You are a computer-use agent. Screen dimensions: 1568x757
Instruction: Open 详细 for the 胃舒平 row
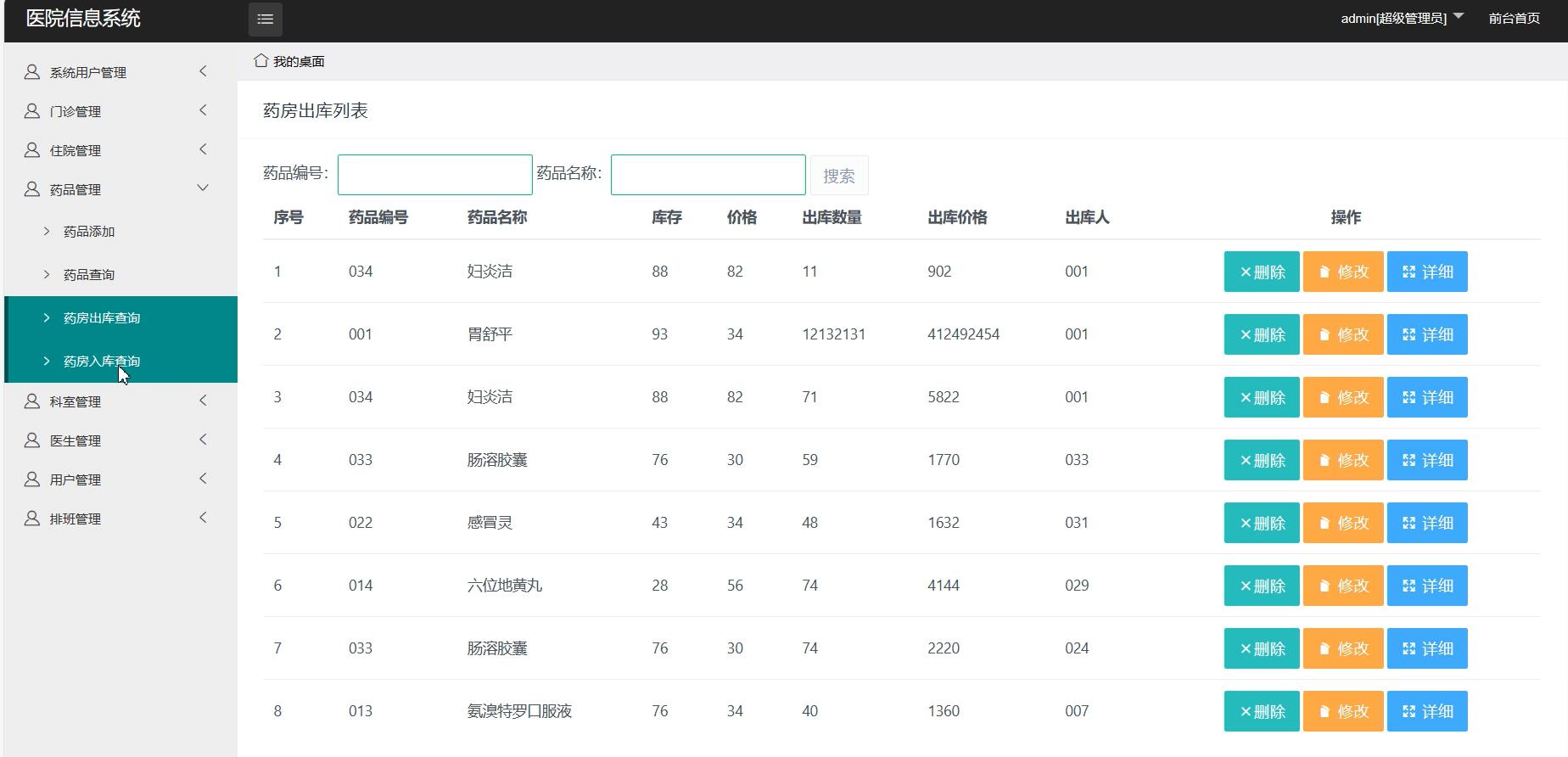pos(1427,334)
